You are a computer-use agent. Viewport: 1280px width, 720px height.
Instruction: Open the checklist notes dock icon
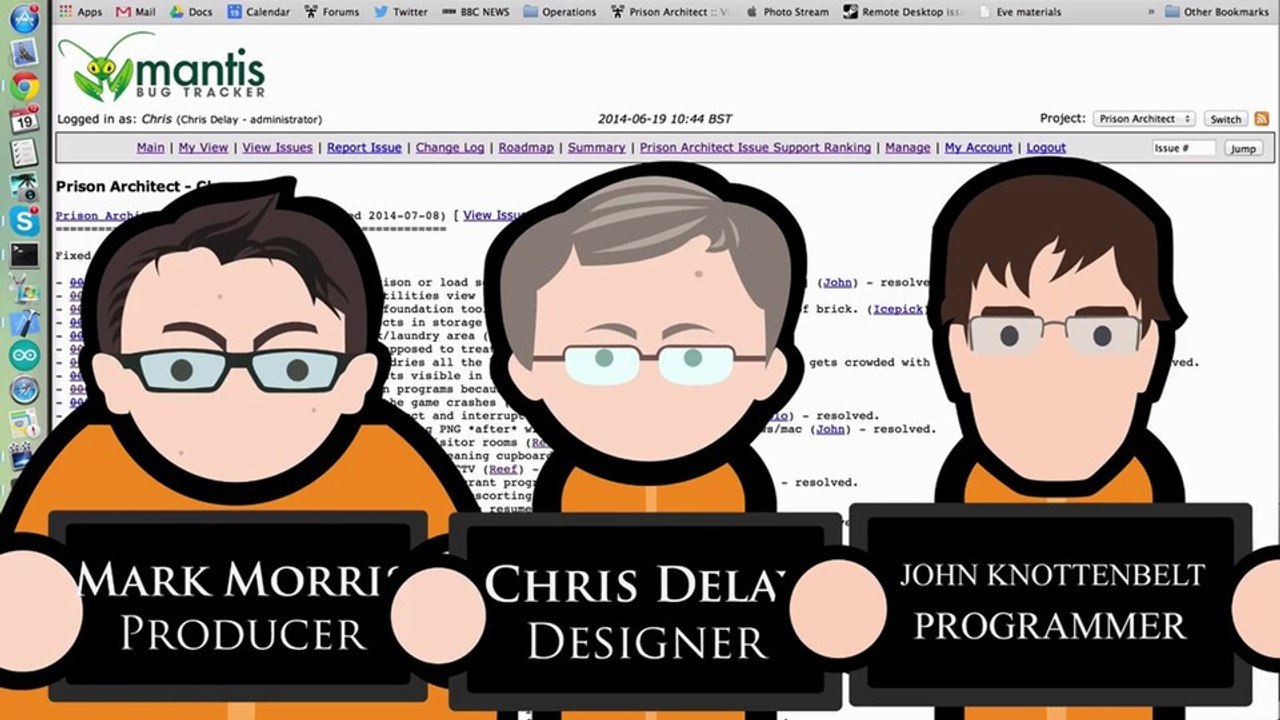(24, 152)
